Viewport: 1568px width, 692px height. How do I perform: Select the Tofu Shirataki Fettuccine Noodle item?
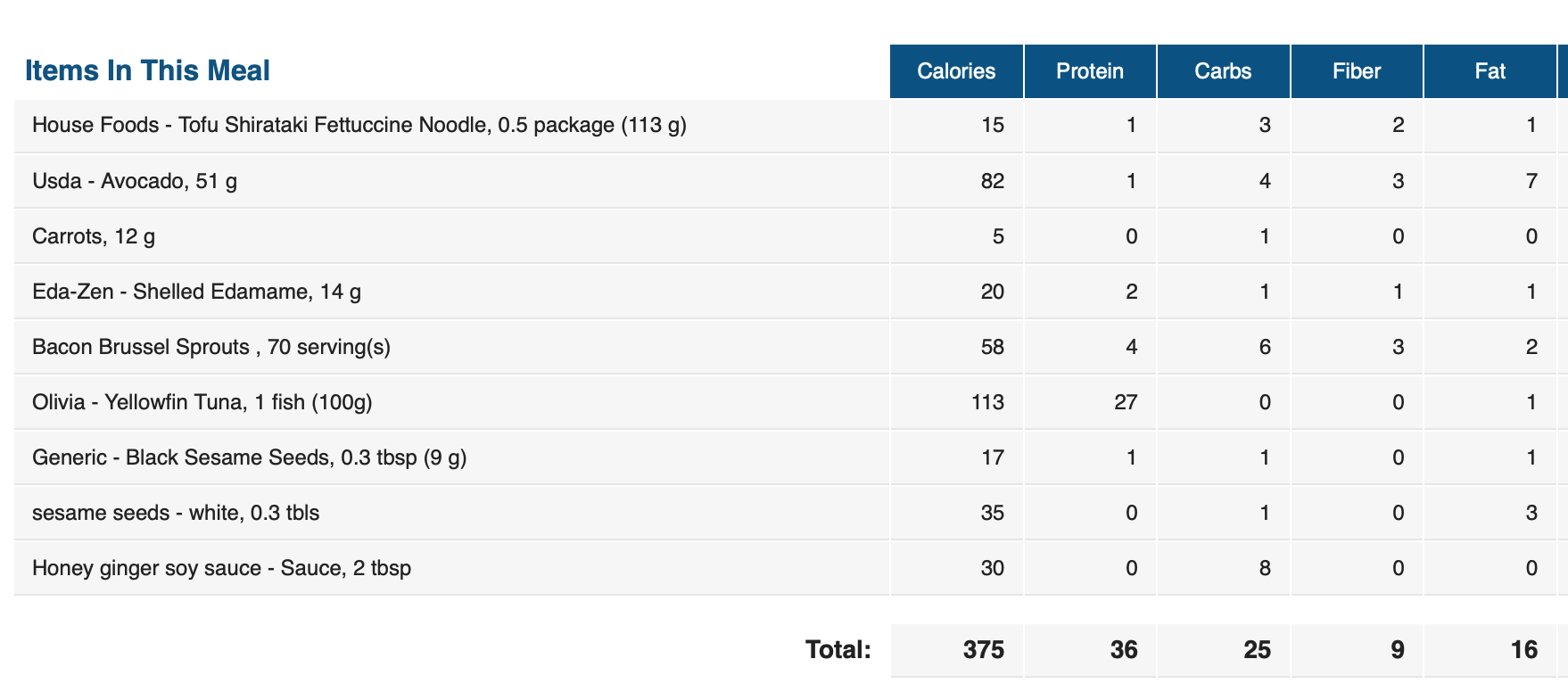tap(359, 125)
